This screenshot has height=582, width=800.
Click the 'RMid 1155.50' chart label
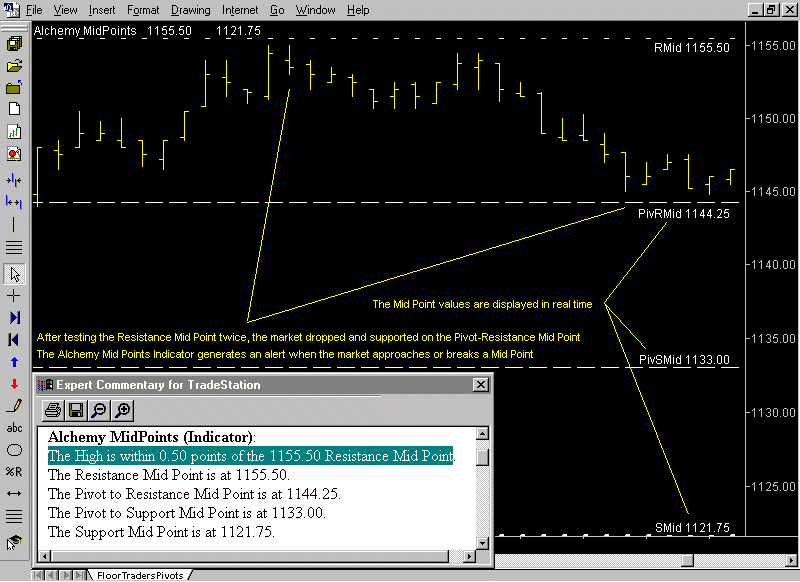pyautogui.click(x=692, y=48)
